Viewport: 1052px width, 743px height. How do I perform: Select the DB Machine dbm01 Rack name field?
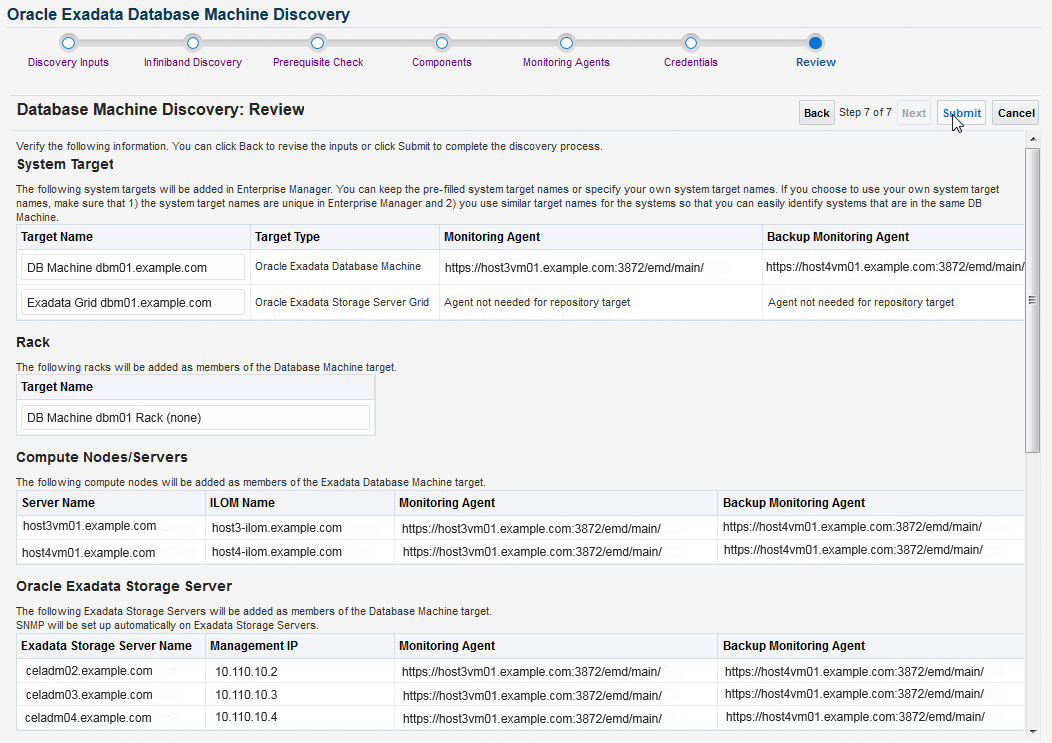[194, 417]
